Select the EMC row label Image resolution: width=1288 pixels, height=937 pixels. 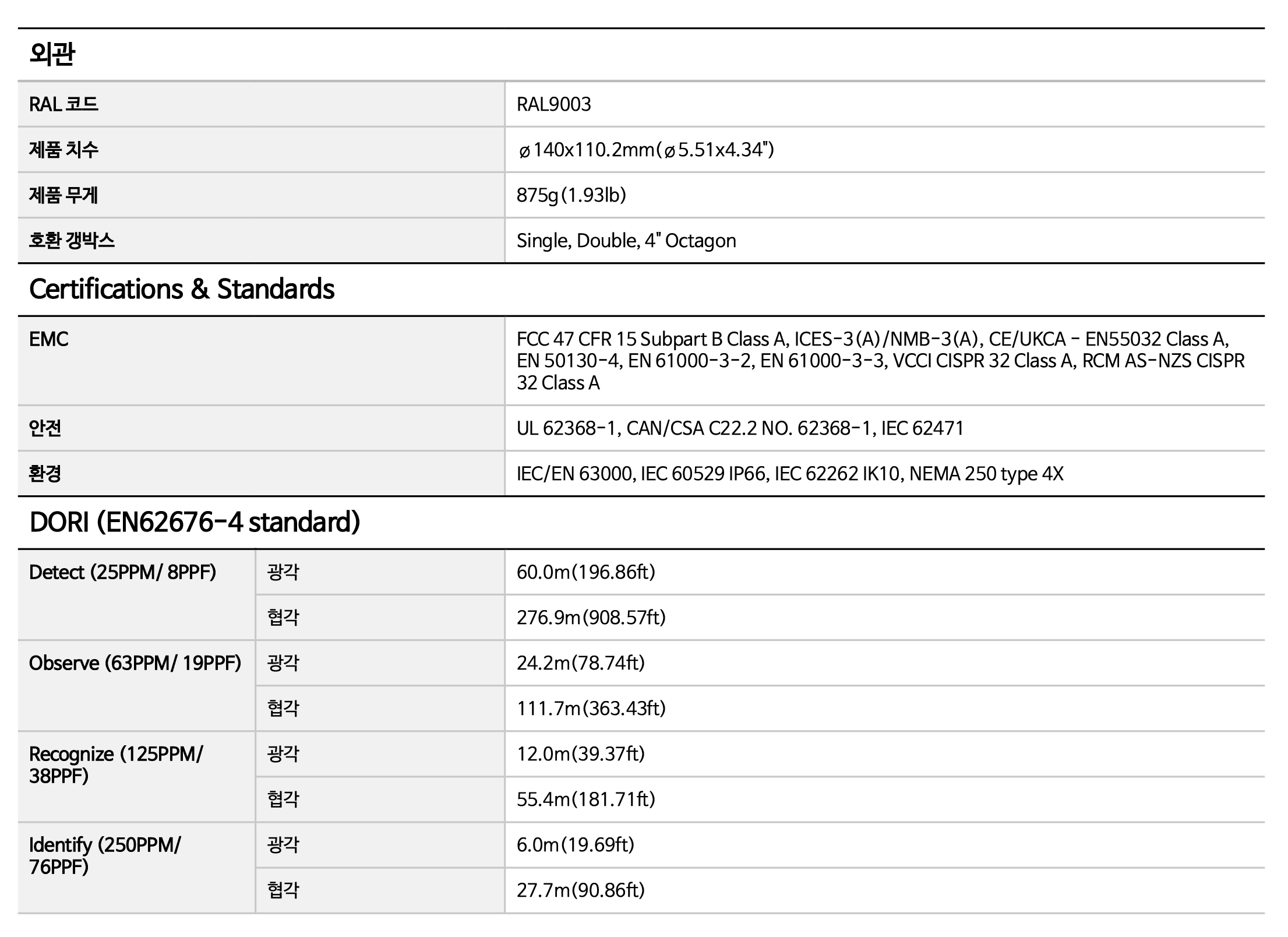coord(49,339)
